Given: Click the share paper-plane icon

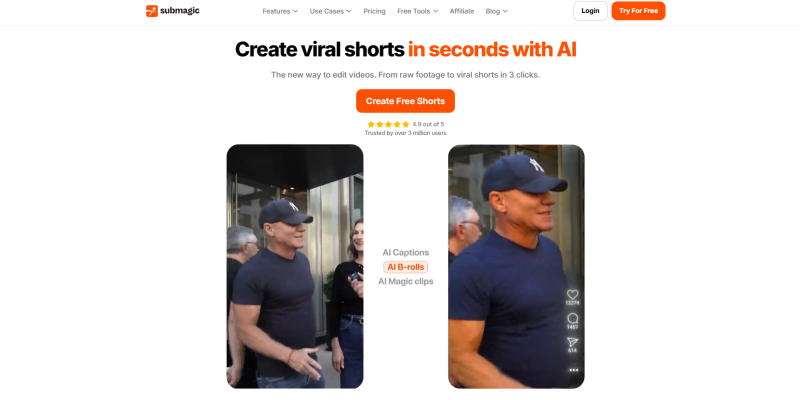Looking at the screenshot, I should 572,342.
